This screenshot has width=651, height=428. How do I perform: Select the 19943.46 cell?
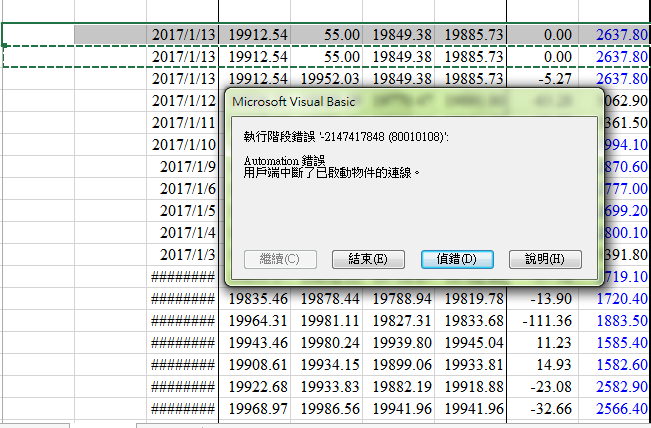(x=255, y=342)
